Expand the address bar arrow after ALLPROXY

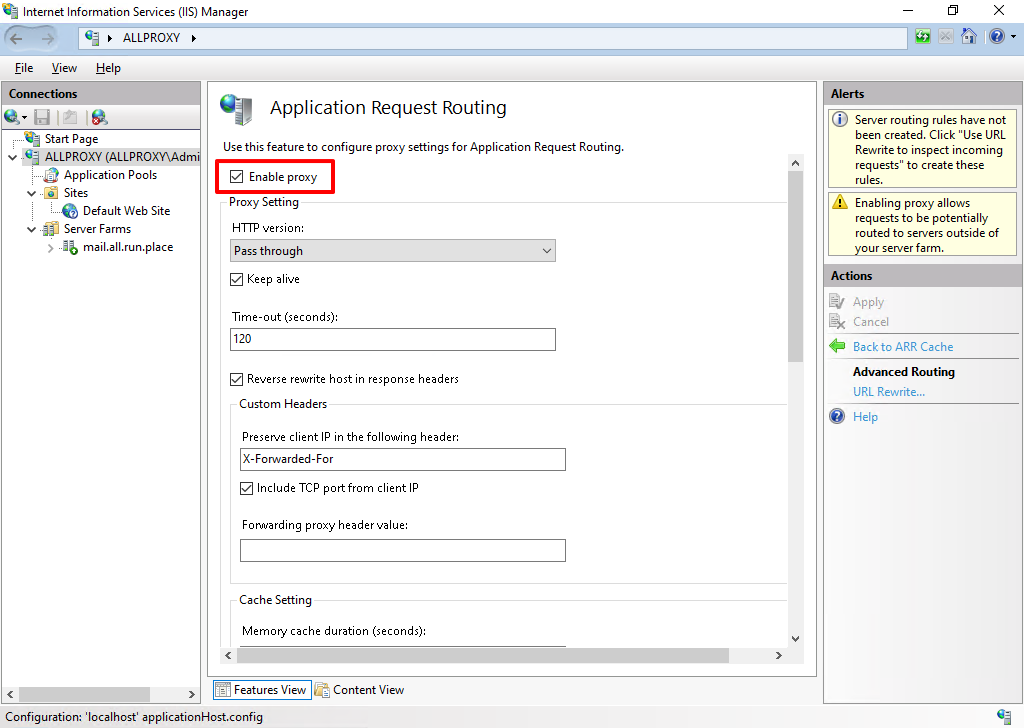pyautogui.click(x=193, y=39)
